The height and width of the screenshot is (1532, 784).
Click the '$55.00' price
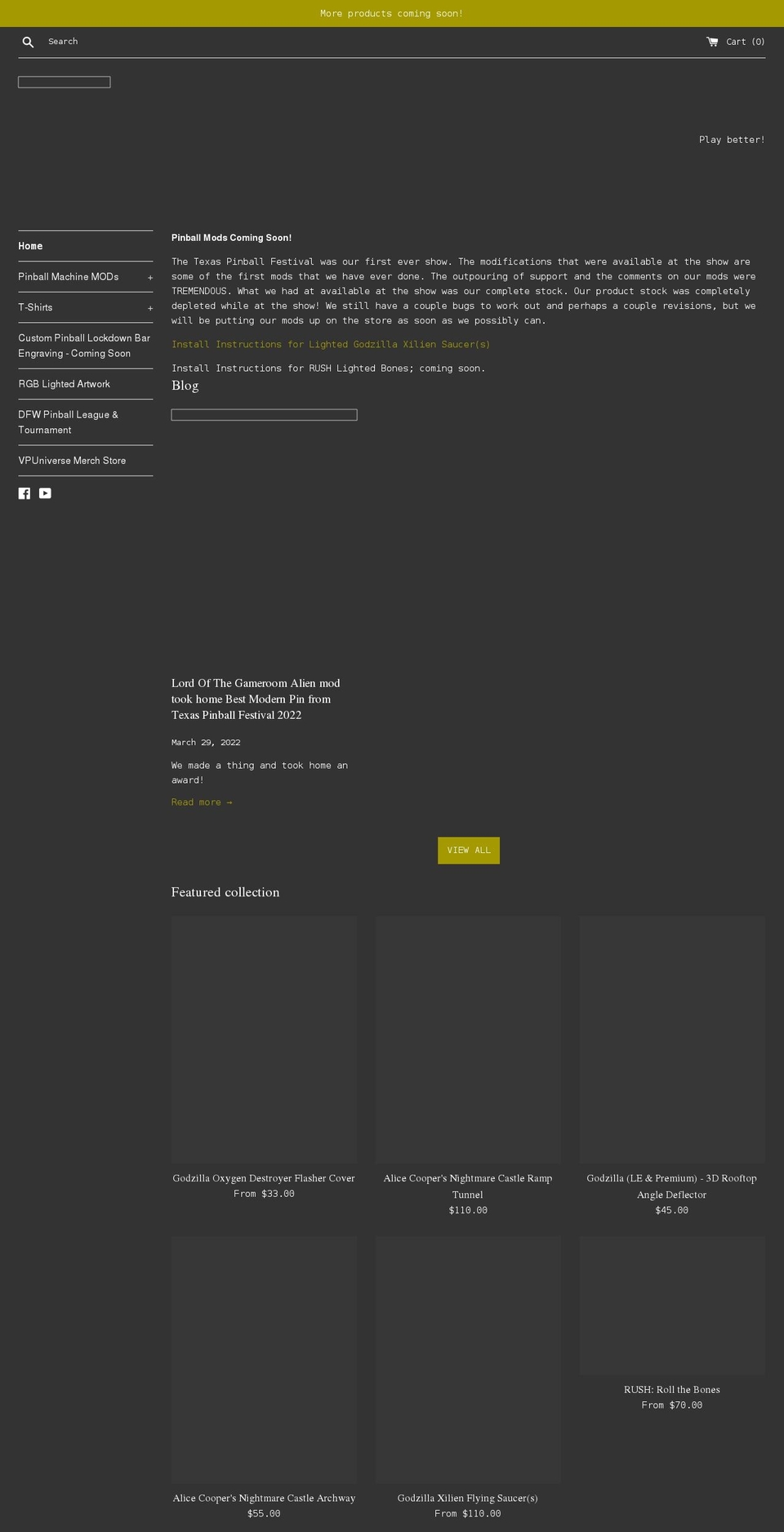pos(264,1514)
